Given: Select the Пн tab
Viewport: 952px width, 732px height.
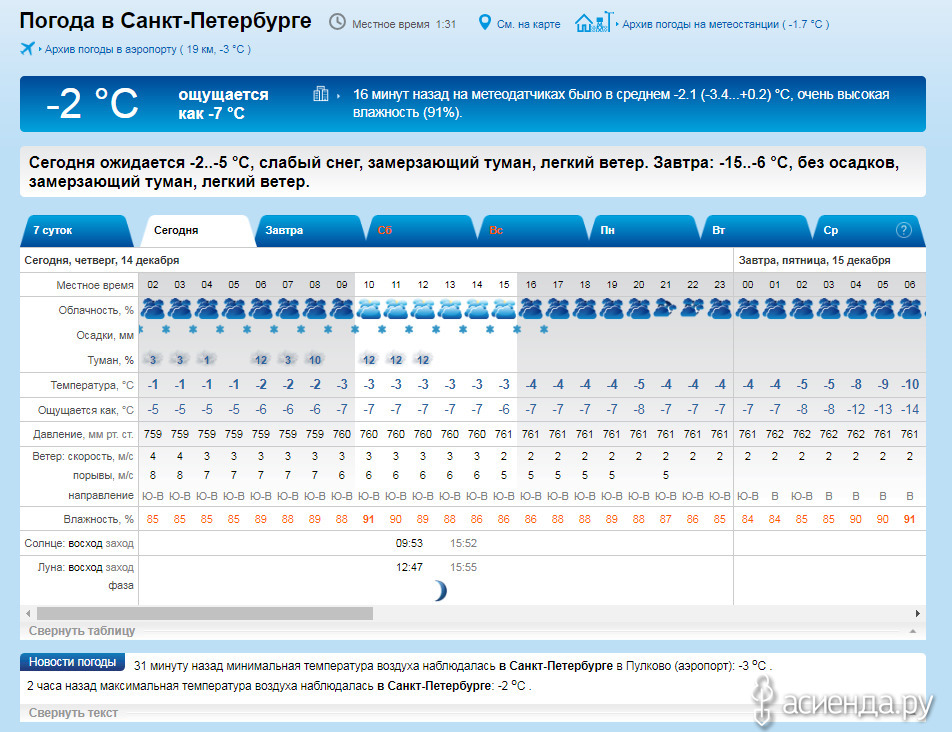Looking at the screenshot, I should [x=645, y=231].
